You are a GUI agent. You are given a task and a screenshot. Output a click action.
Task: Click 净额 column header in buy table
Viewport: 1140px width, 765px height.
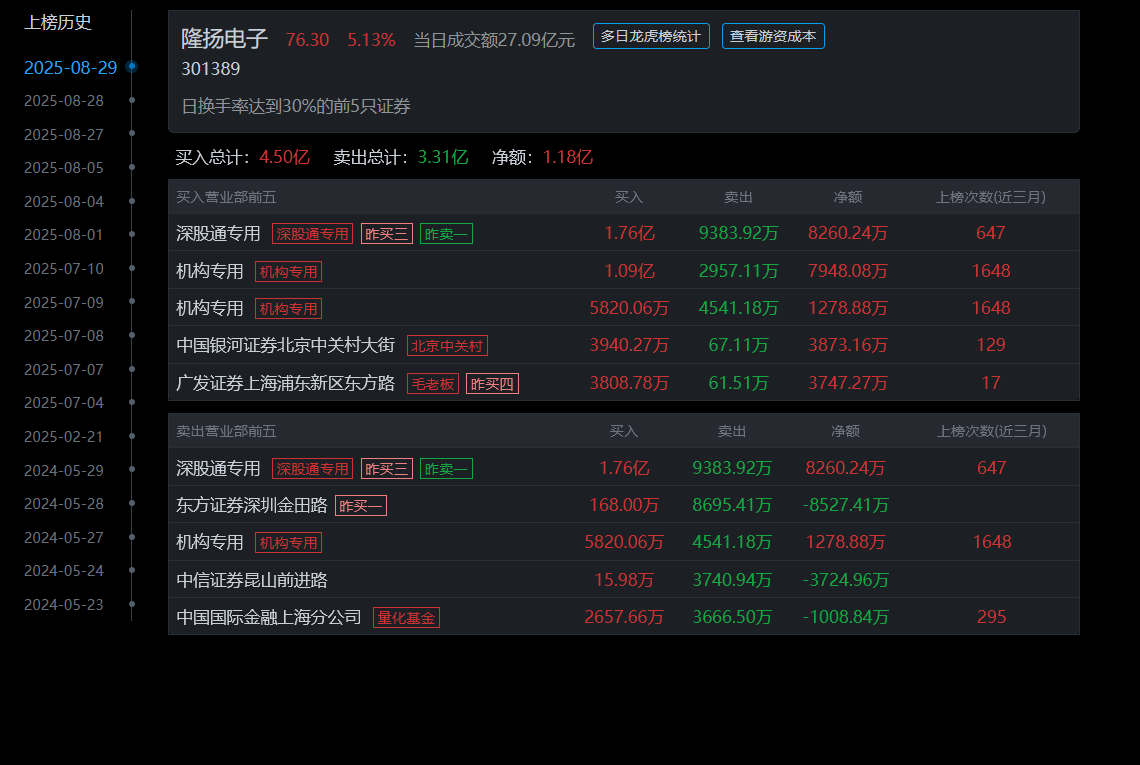pyautogui.click(x=848, y=197)
